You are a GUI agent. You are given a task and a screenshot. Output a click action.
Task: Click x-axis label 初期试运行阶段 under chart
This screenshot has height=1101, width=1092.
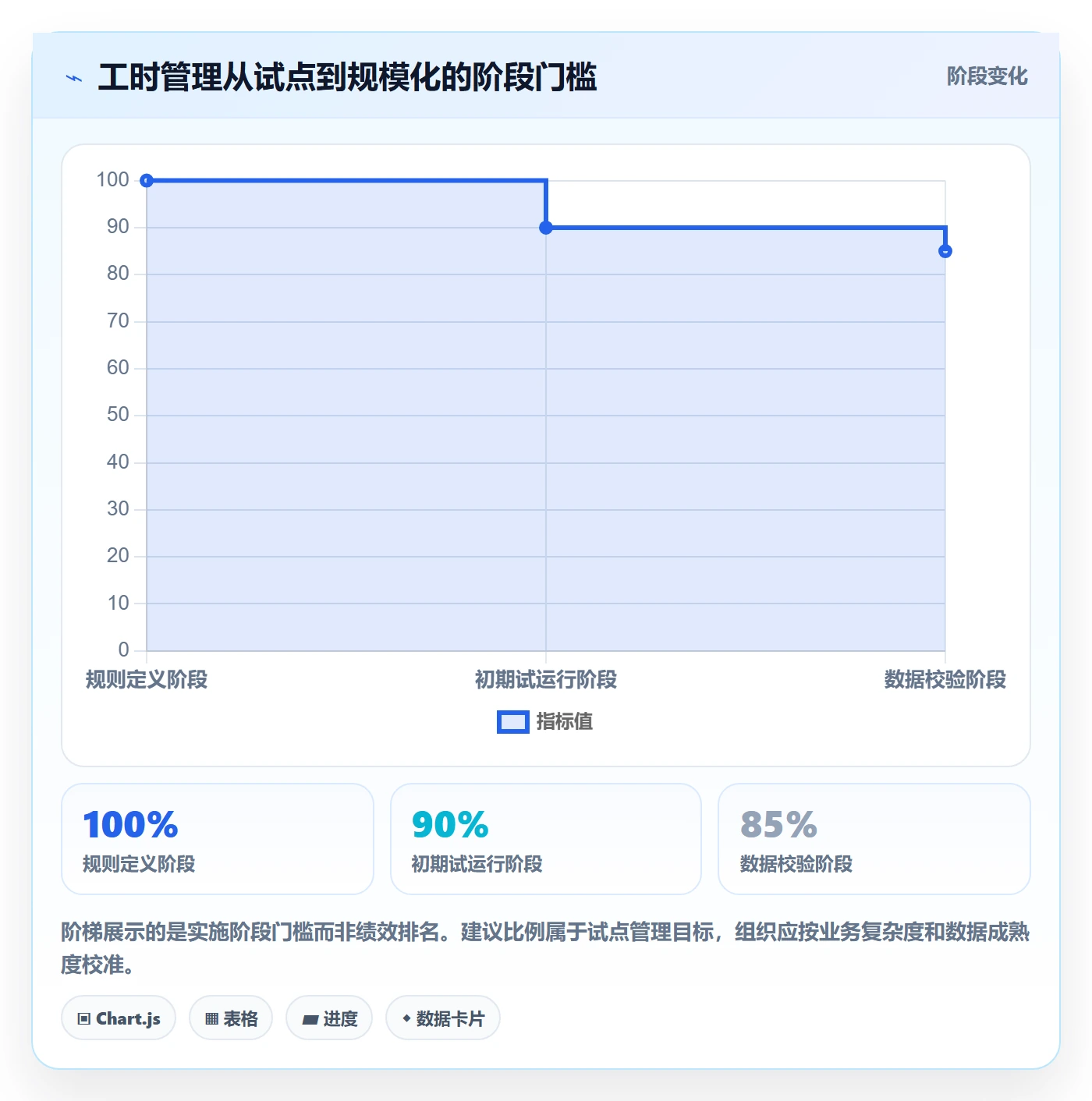tap(546, 680)
